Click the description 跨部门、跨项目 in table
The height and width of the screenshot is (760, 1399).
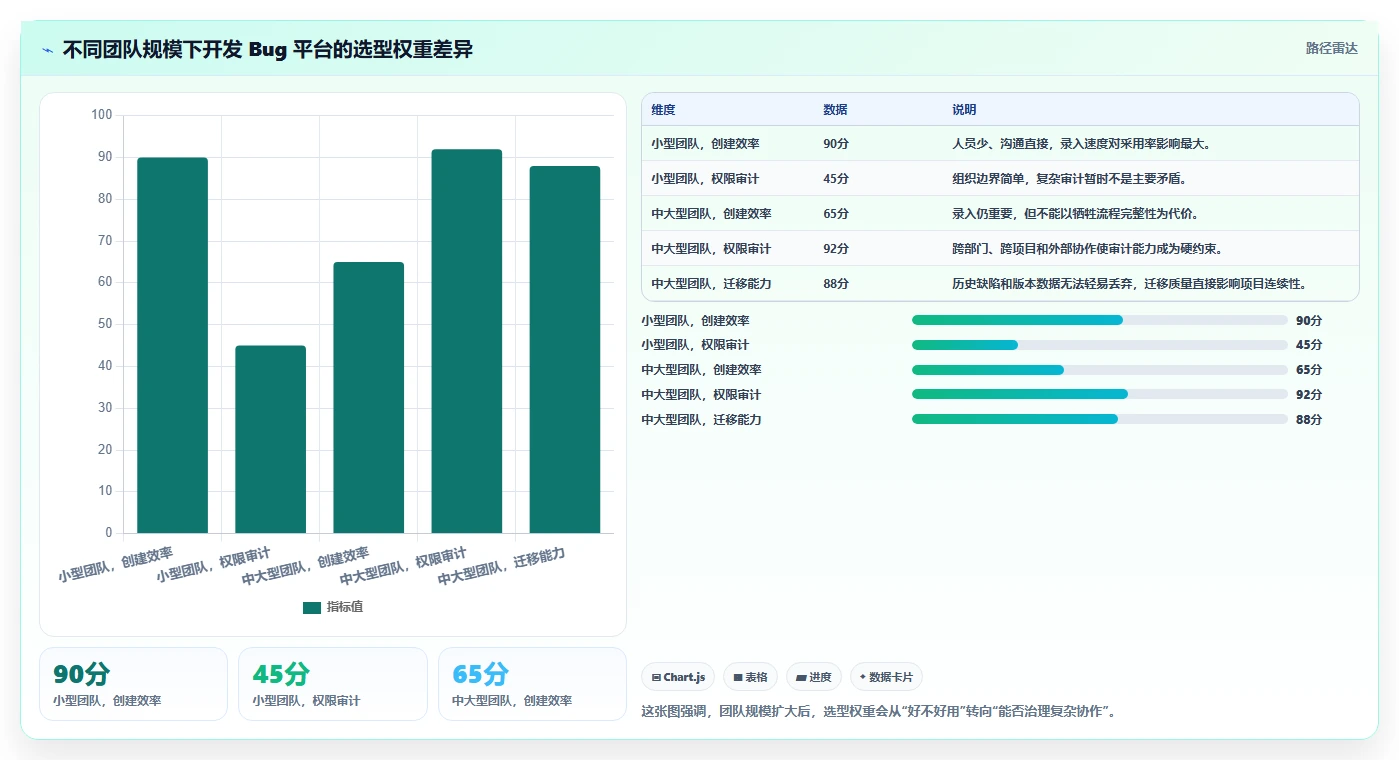pos(1087,249)
